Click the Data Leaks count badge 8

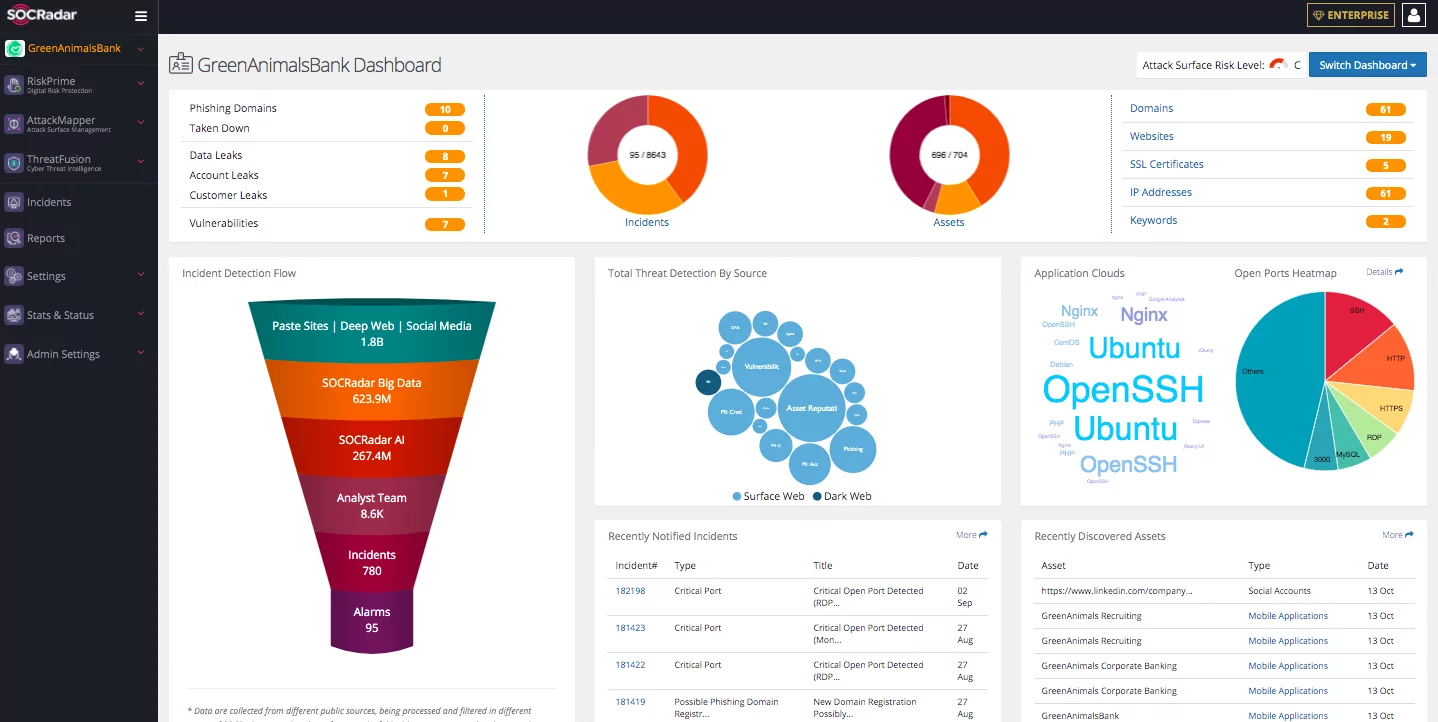(x=445, y=156)
